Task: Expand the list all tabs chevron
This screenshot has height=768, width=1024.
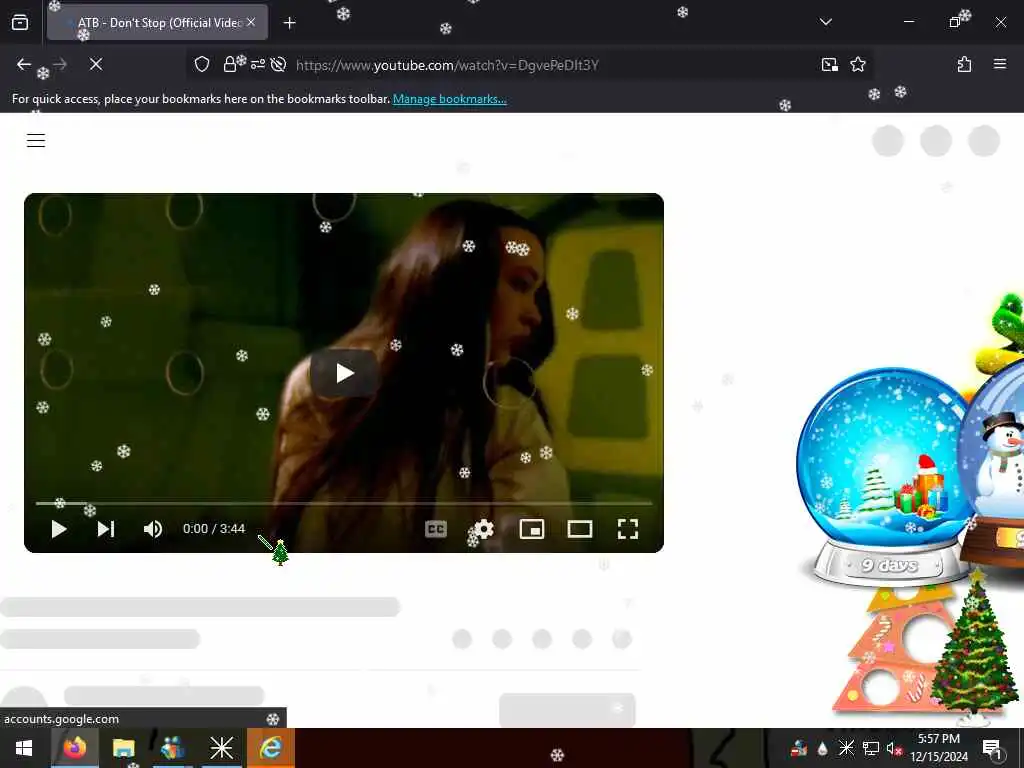Action: coord(825,22)
